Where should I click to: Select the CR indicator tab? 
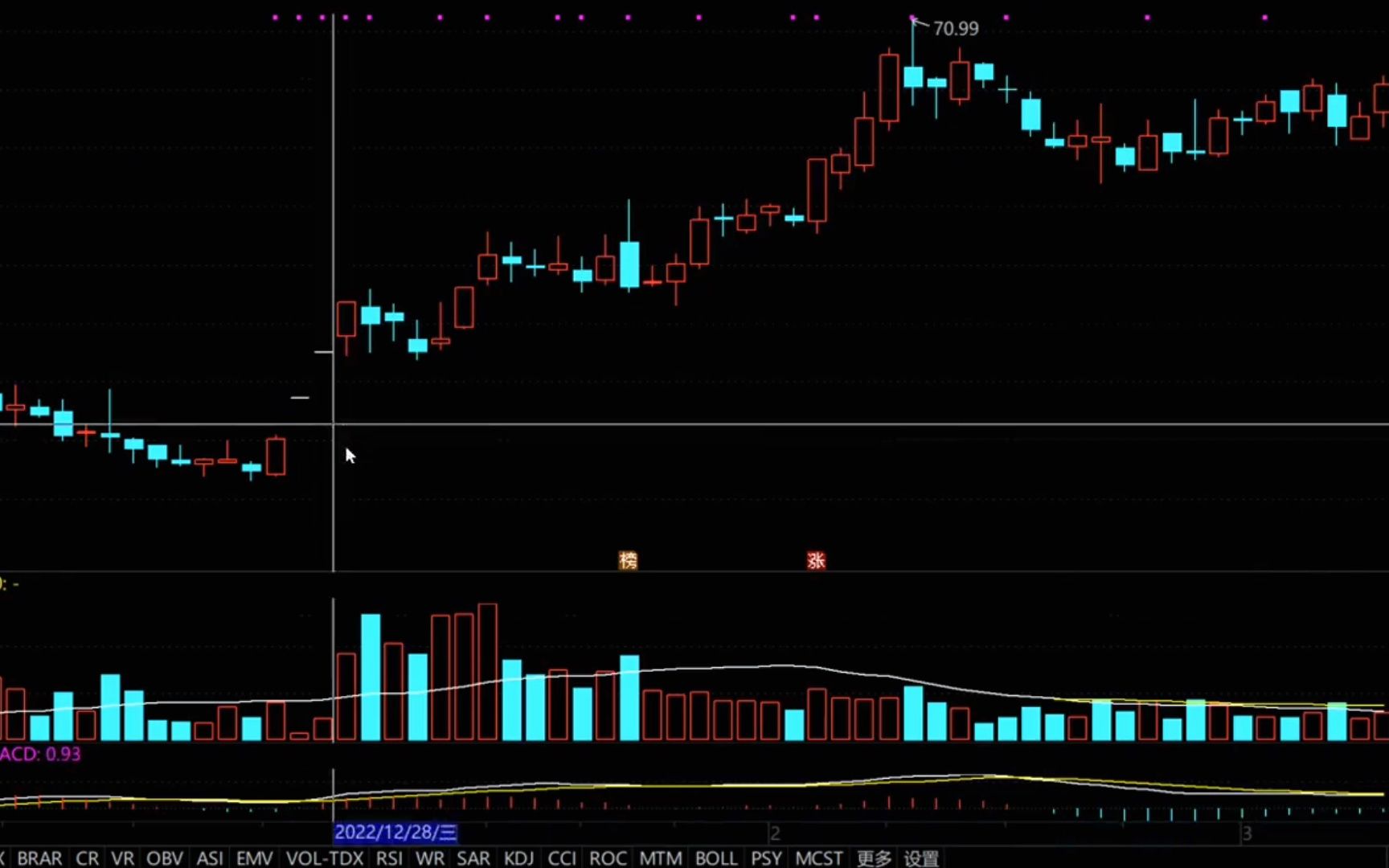[x=87, y=858]
